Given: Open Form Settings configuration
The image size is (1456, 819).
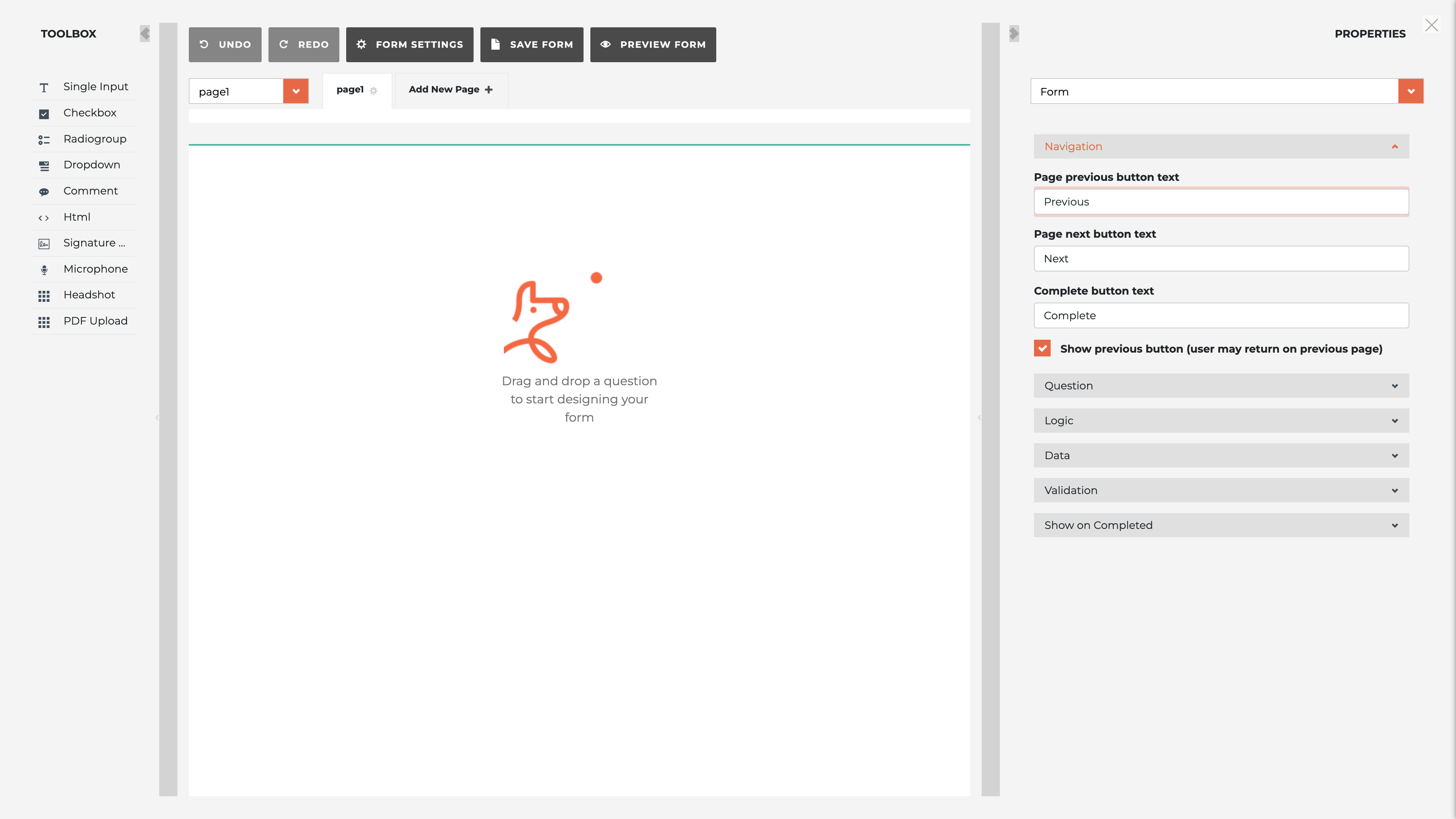Looking at the screenshot, I should (x=410, y=44).
